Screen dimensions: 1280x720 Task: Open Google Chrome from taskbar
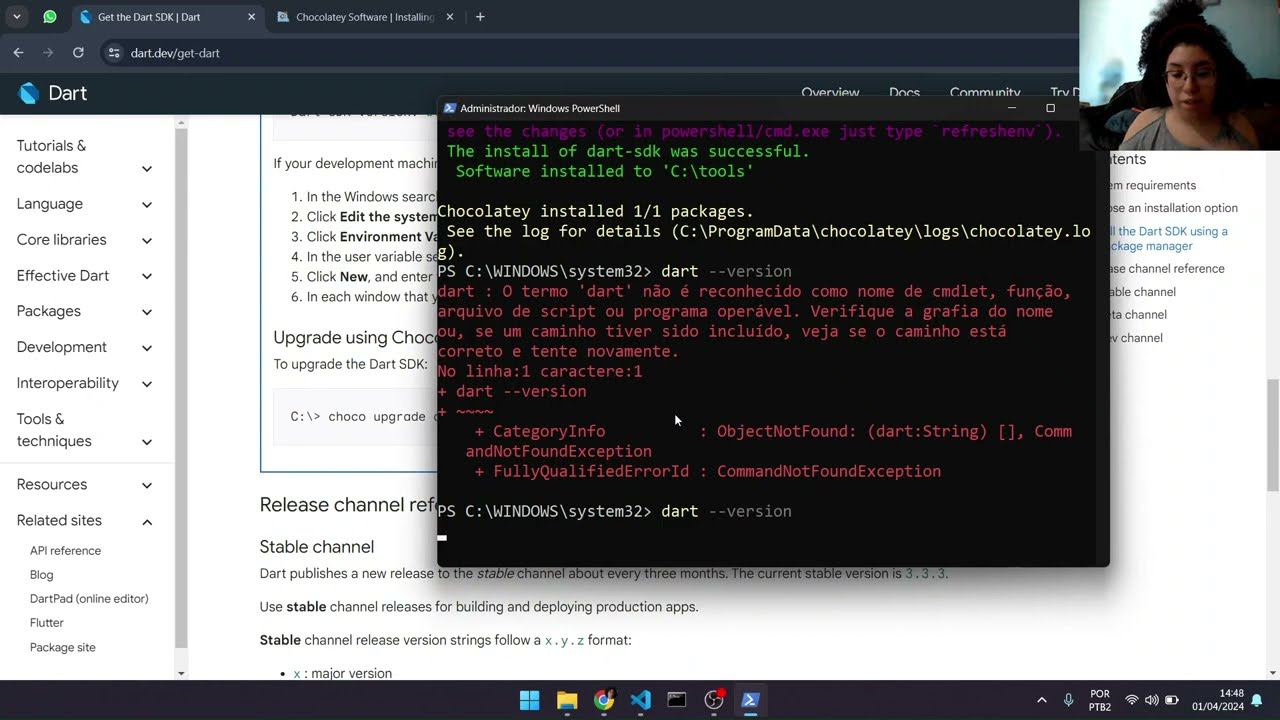tap(604, 700)
